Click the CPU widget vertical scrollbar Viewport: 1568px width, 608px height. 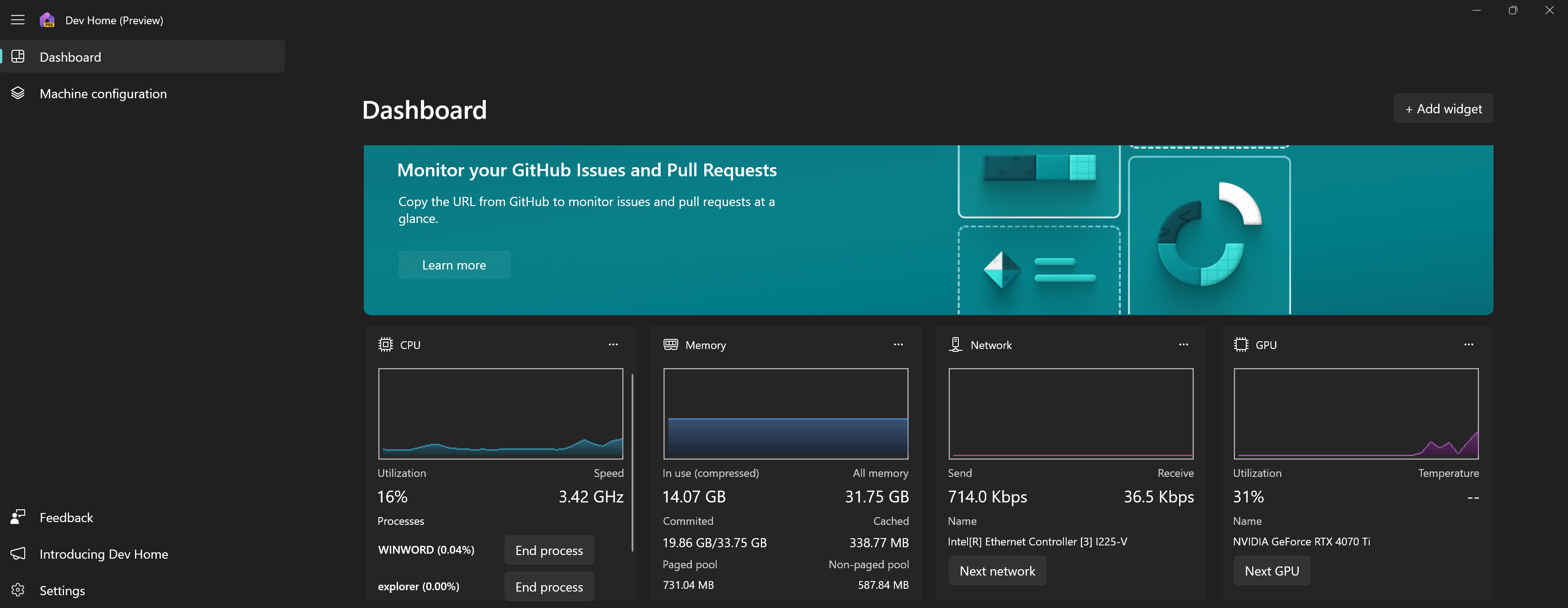pos(633,463)
